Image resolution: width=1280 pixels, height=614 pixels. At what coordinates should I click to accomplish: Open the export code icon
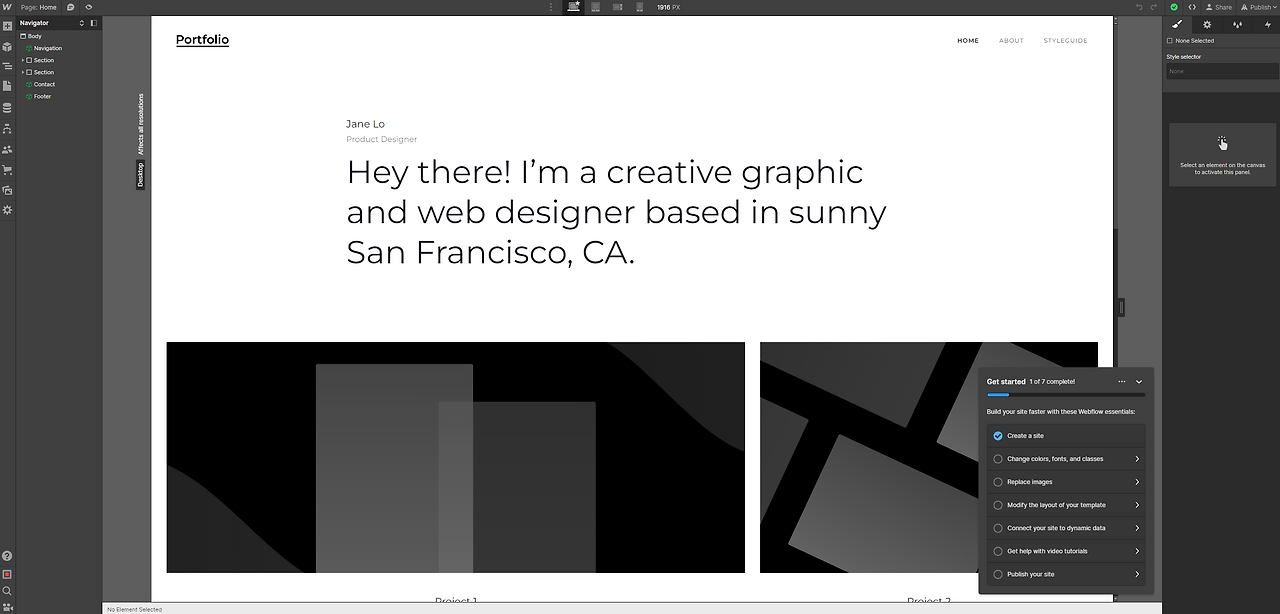pyautogui.click(x=1192, y=7)
